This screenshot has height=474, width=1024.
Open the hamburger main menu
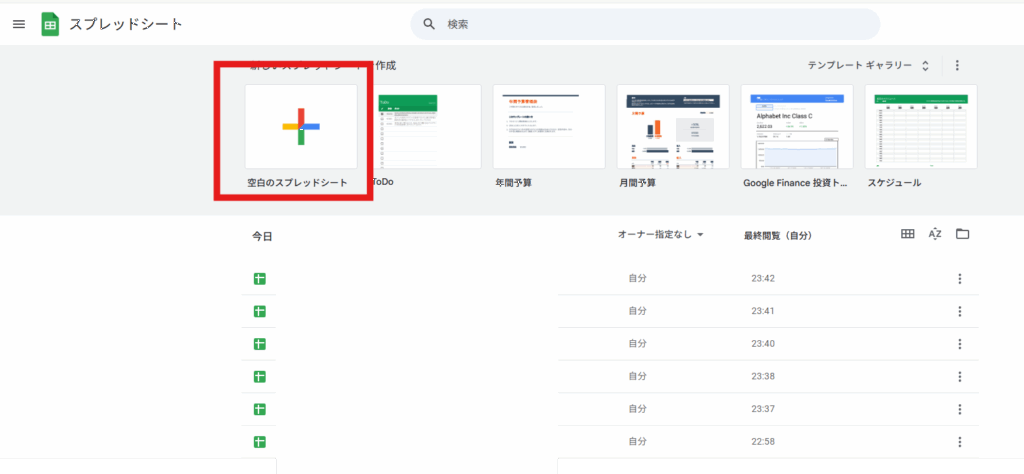click(19, 24)
